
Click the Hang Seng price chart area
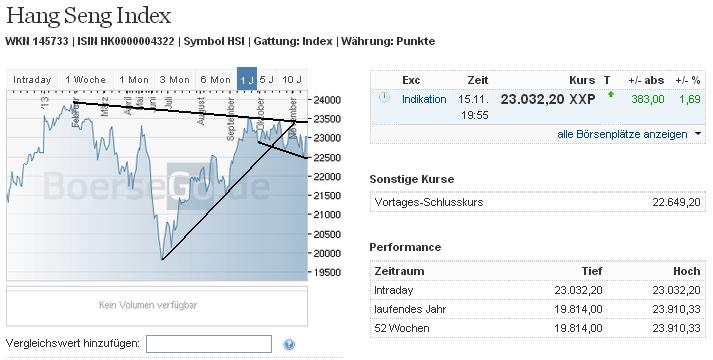[x=157, y=185]
